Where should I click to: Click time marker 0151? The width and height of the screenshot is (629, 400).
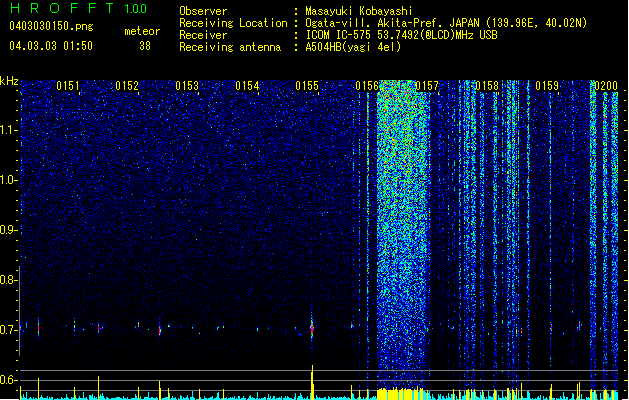pos(68,86)
